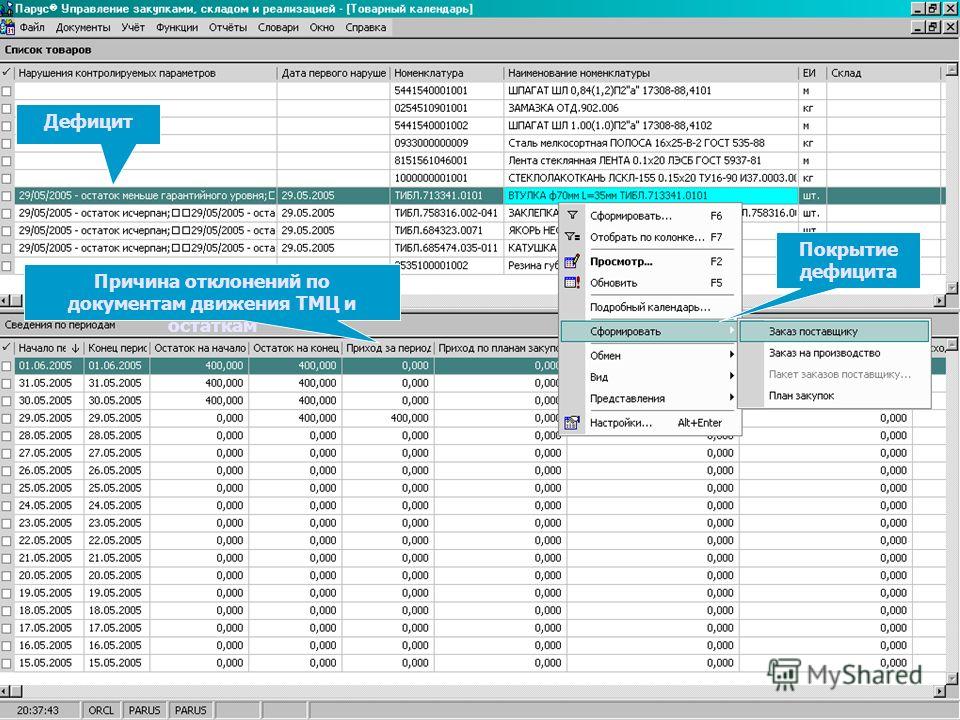Tick checkbox for row 0254510901001
The width and height of the screenshot is (960, 720).
pos(6,108)
